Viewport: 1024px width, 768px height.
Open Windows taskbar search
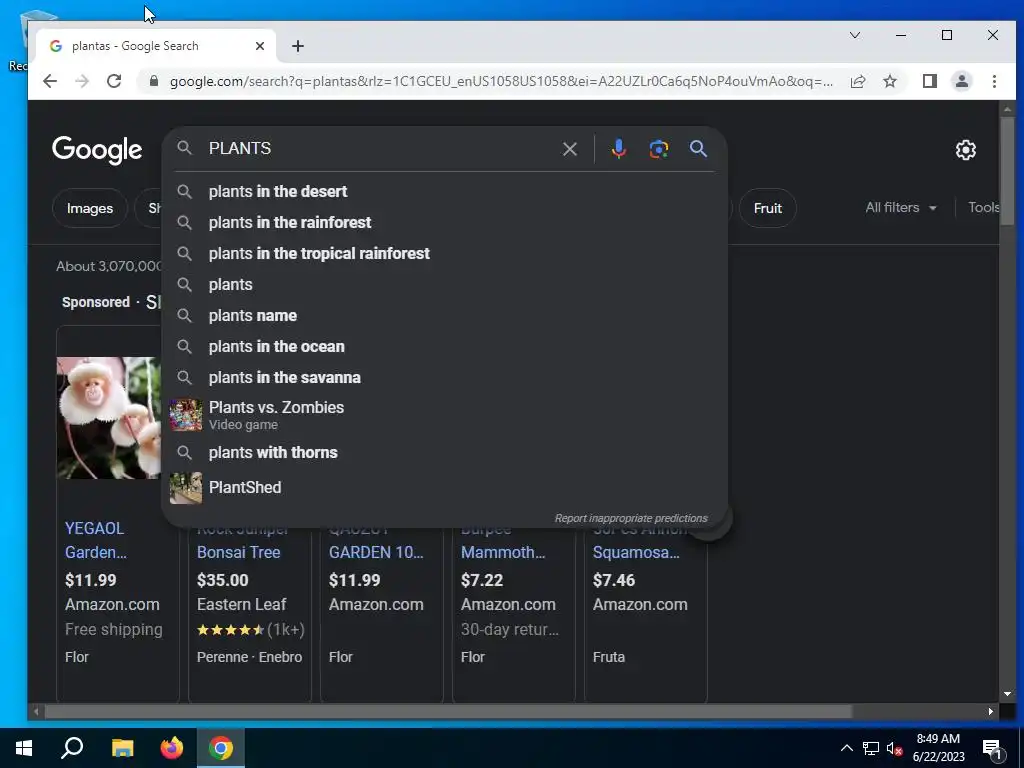[72, 748]
